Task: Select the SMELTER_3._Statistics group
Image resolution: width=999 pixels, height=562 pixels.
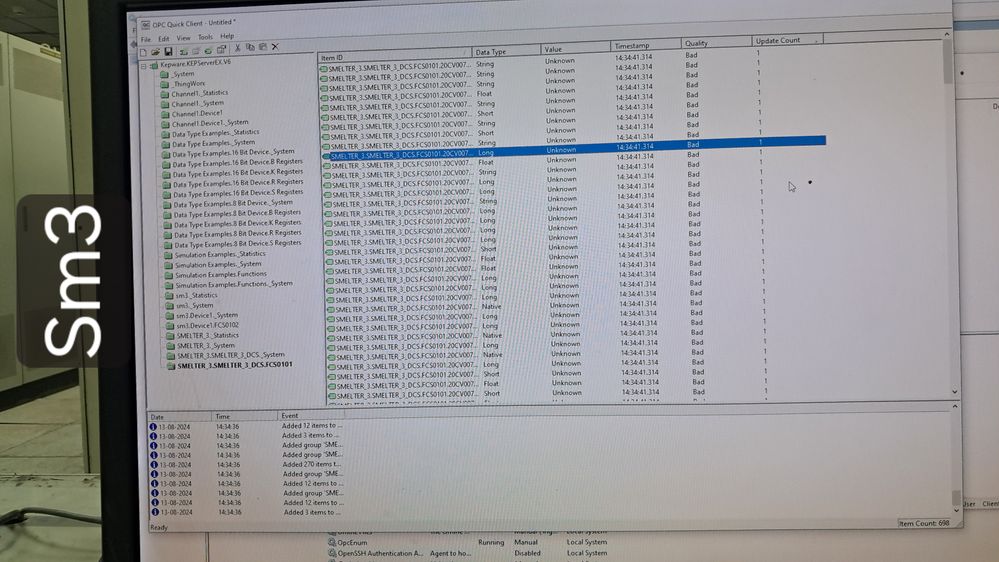Action: point(208,336)
